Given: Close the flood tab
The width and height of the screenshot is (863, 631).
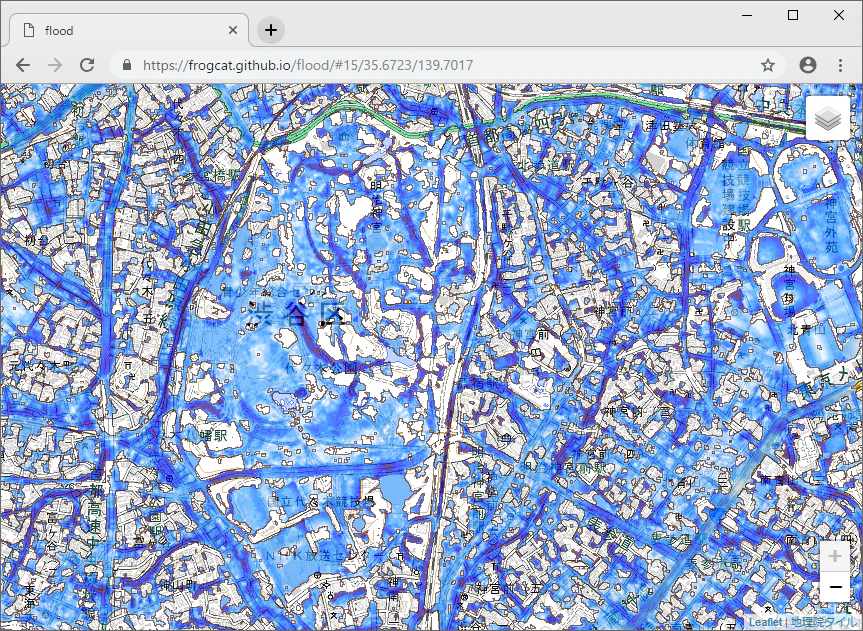Looking at the screenshot, I should pyautogui.click(x=233, y=30).
